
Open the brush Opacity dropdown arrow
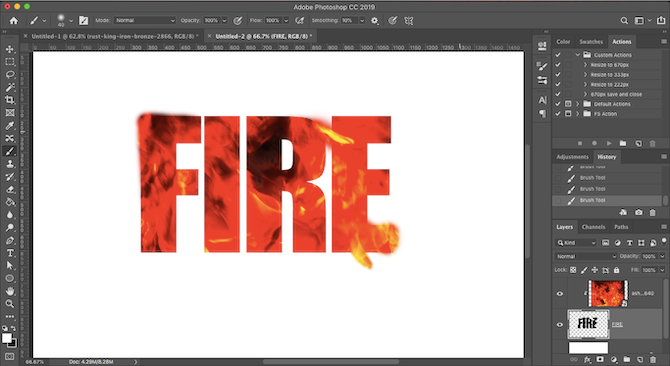pyautogui.click(x=224, y=20)
